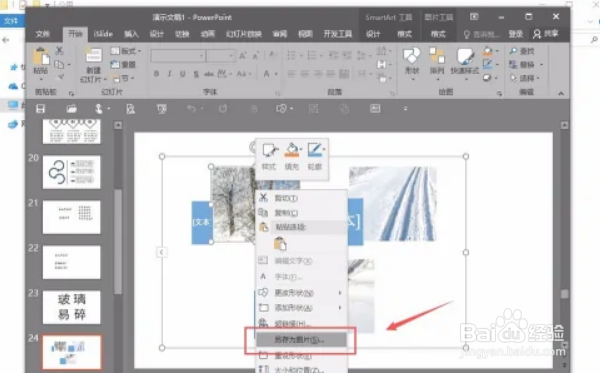Viewport: 600px width, 373px height.
Task: Choose Copy in the context menu
Action: point(301,213)
